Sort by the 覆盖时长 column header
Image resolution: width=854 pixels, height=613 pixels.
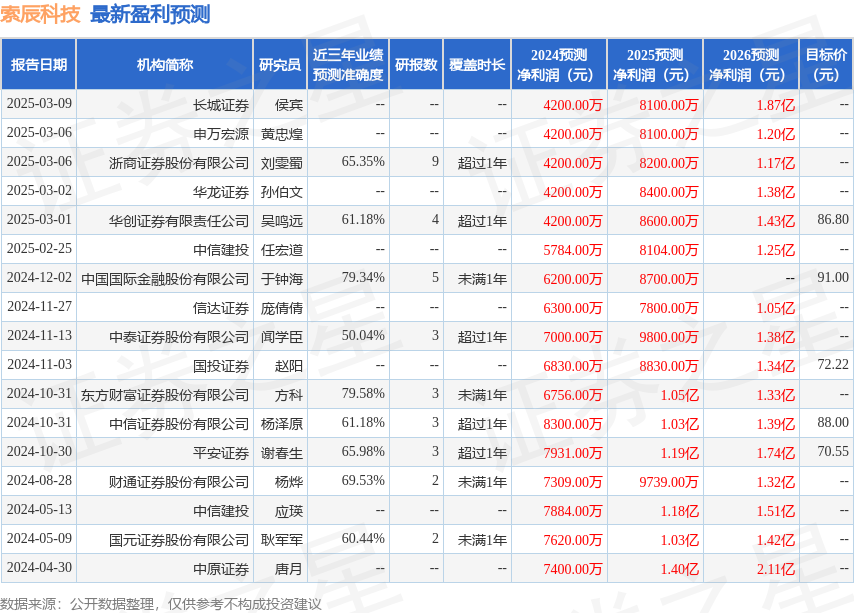(x=477, y=65)
